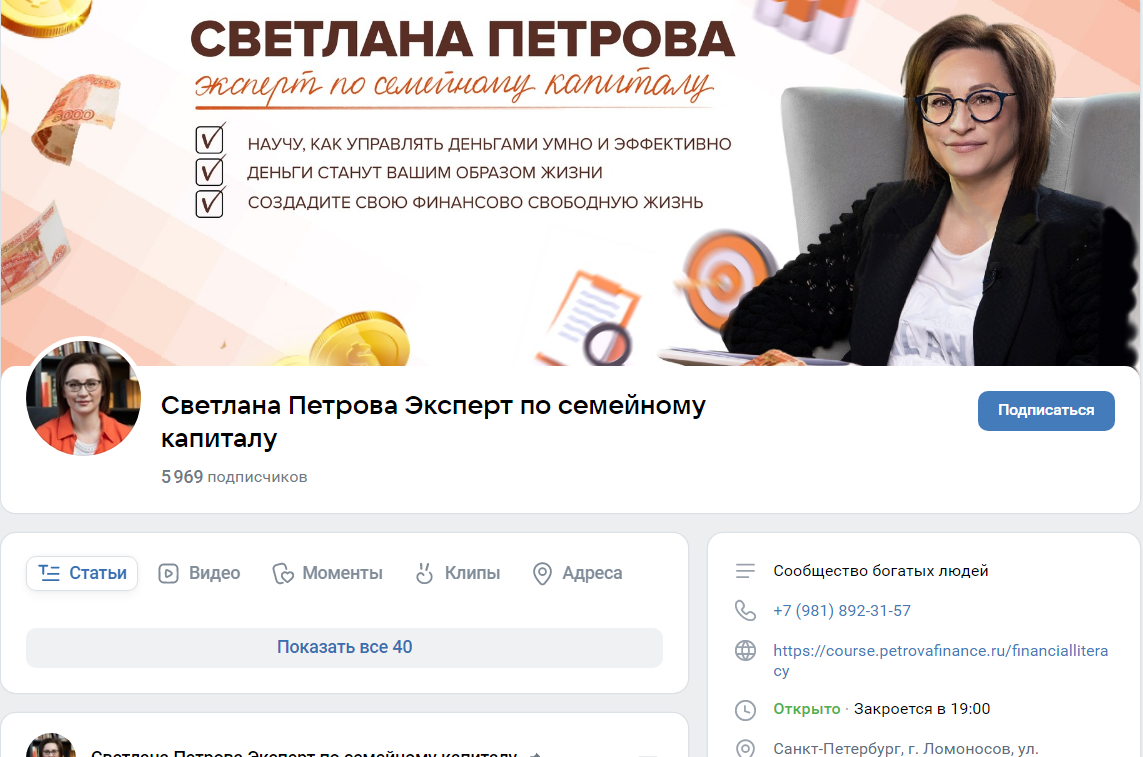
Task: Select the Моменты tab
Action: 327,573
